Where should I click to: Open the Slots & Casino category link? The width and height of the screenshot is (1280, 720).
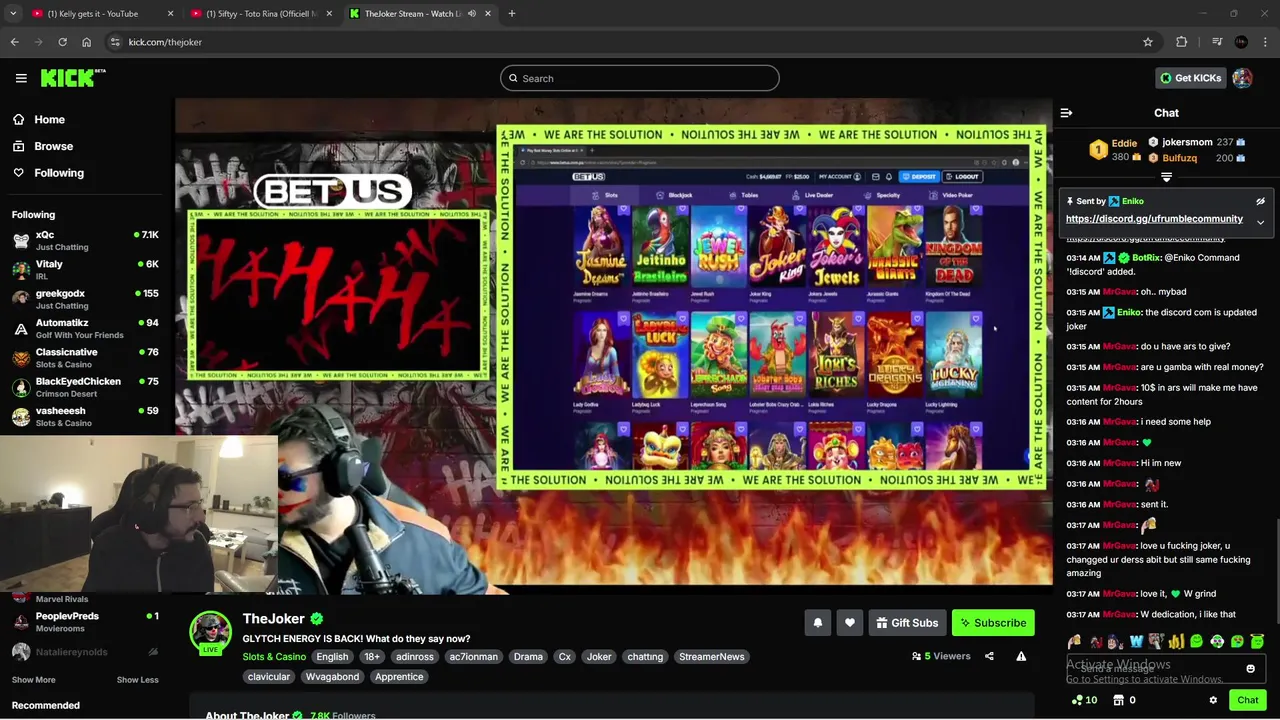tap(274, 657)
